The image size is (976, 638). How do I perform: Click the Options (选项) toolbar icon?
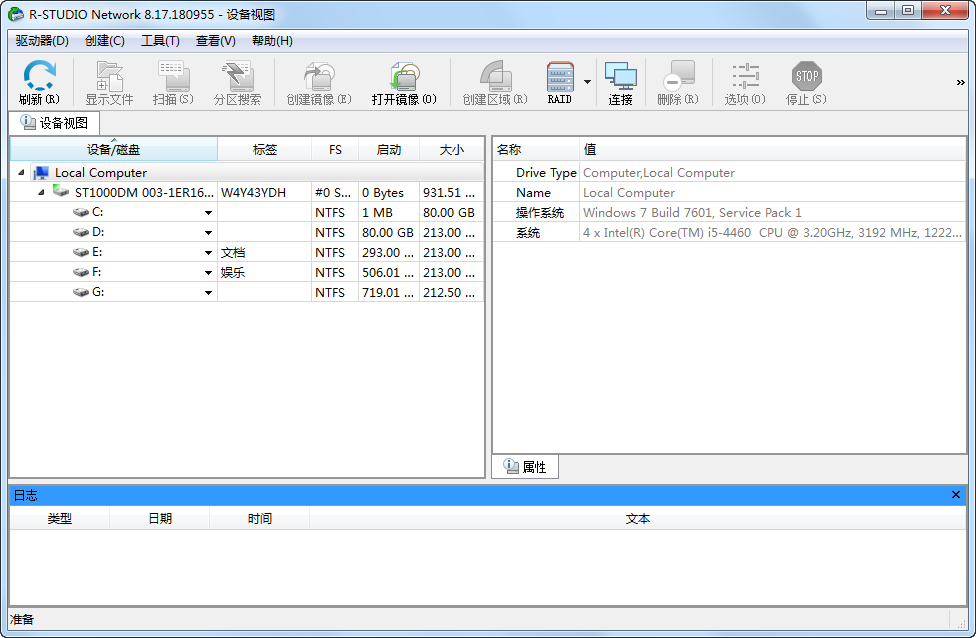(745, 77)
